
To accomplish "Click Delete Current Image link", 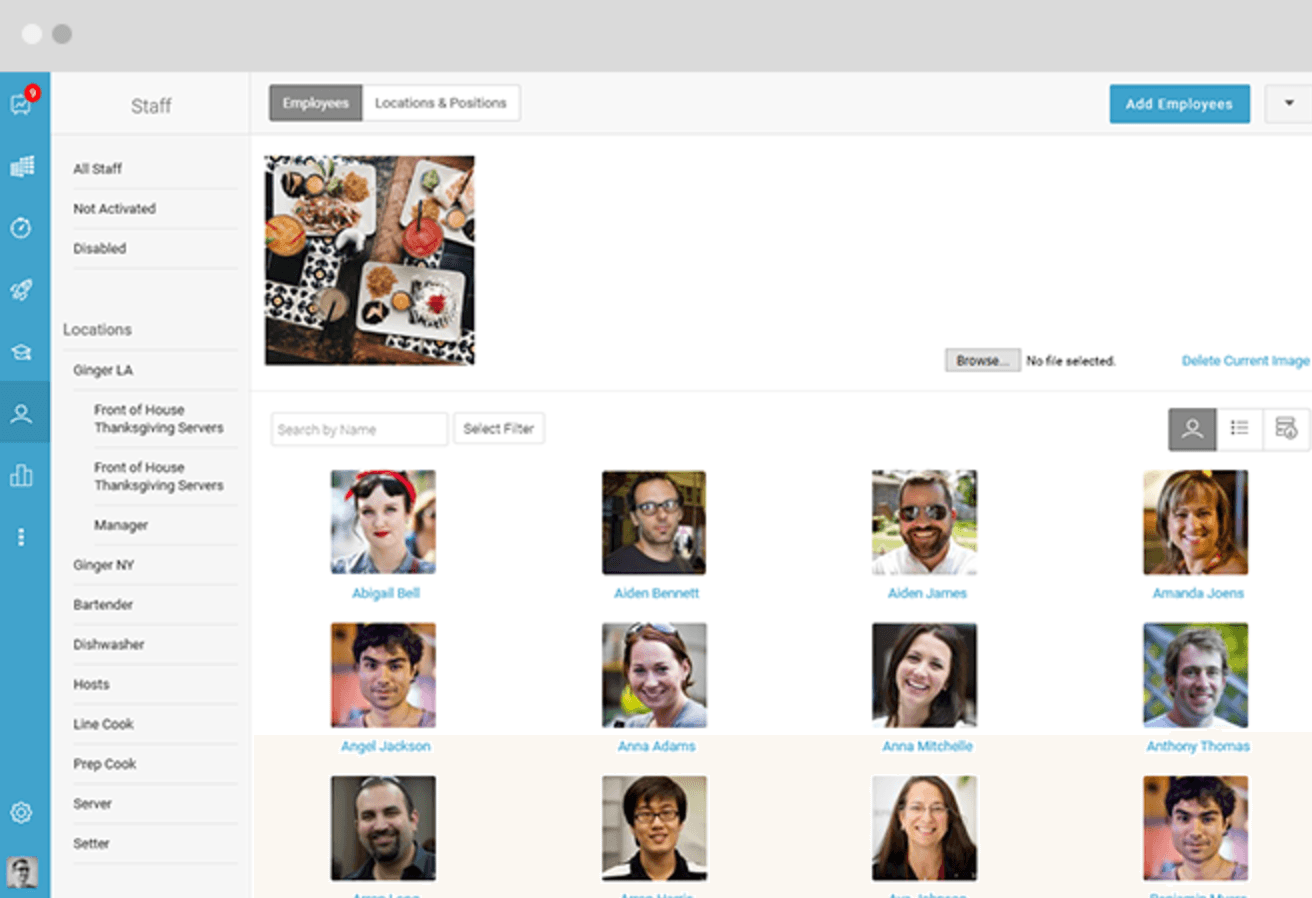I will tap(1245, 361).
